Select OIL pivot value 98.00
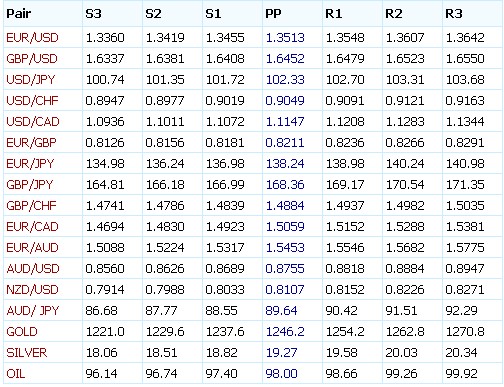The height and width of the screenshot is (387, 504). [281, 374]
